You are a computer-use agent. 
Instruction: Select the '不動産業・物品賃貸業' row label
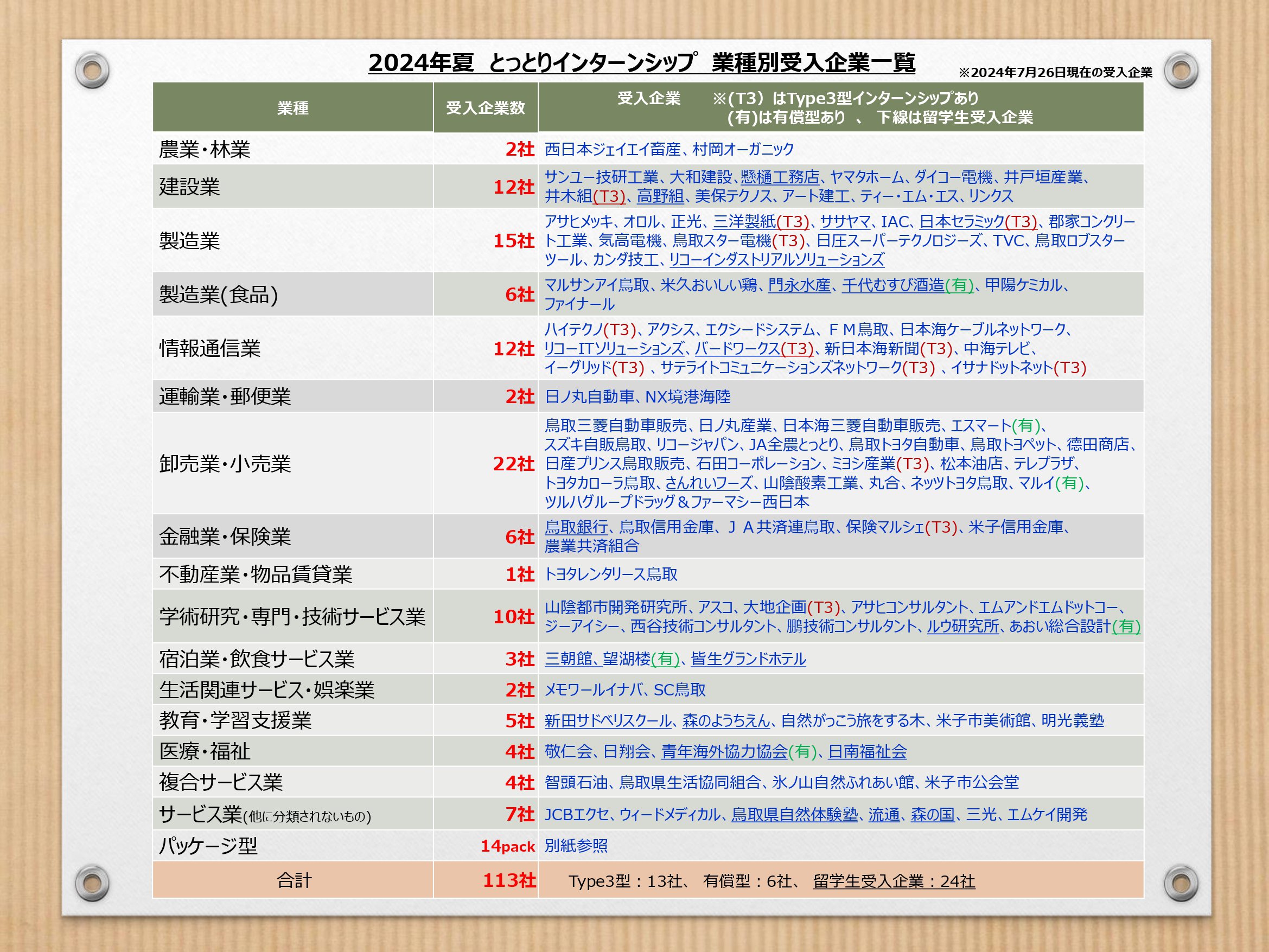(x=256, y=574)
